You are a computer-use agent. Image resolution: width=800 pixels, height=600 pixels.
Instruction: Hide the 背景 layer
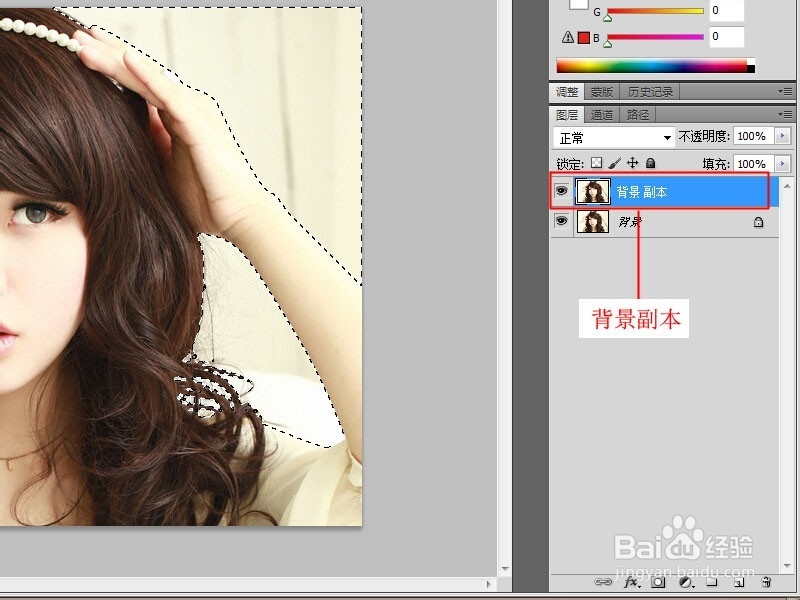click(x=561, y=221)
